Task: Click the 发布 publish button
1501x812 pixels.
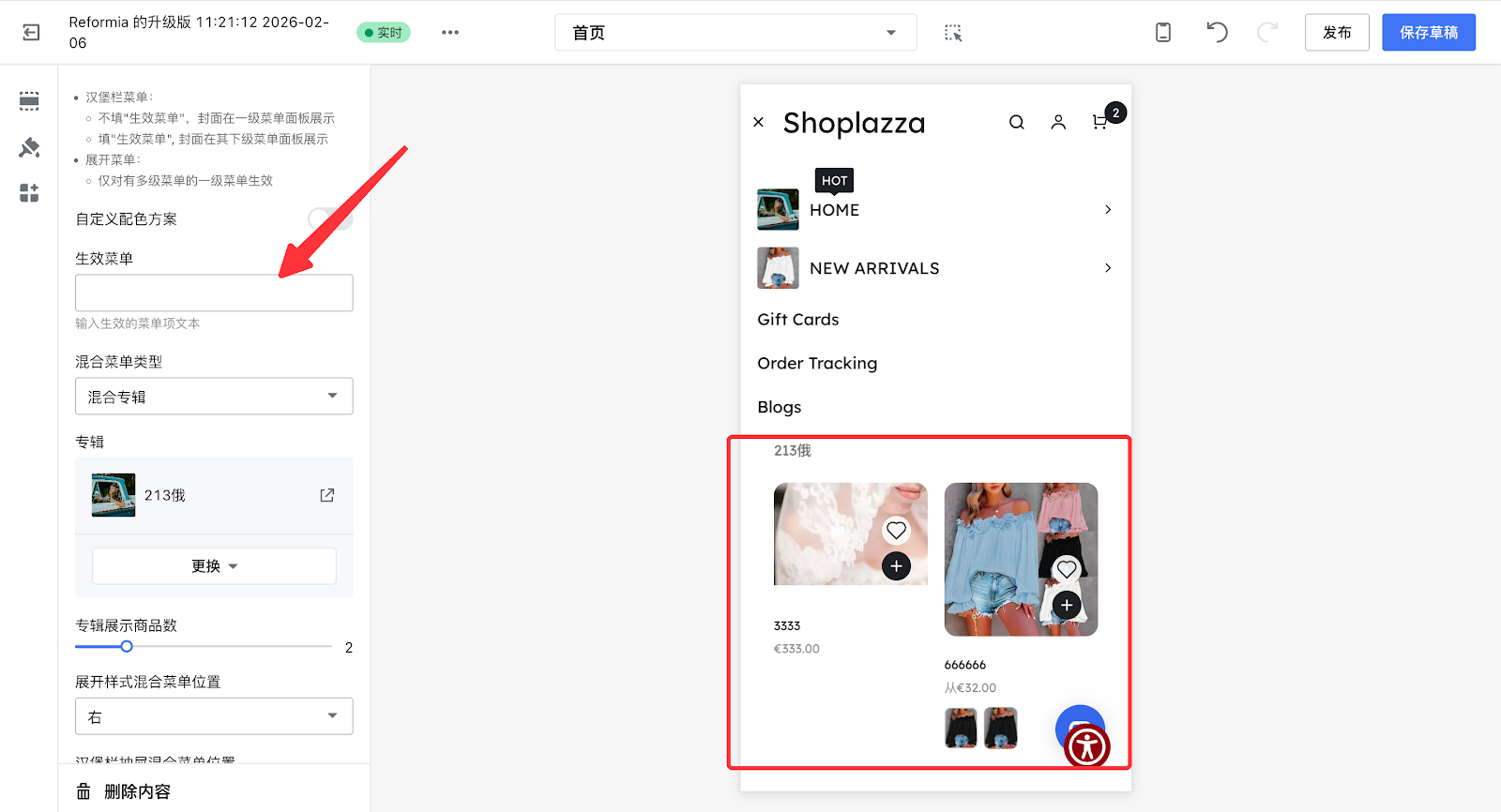Action: 1337,33
